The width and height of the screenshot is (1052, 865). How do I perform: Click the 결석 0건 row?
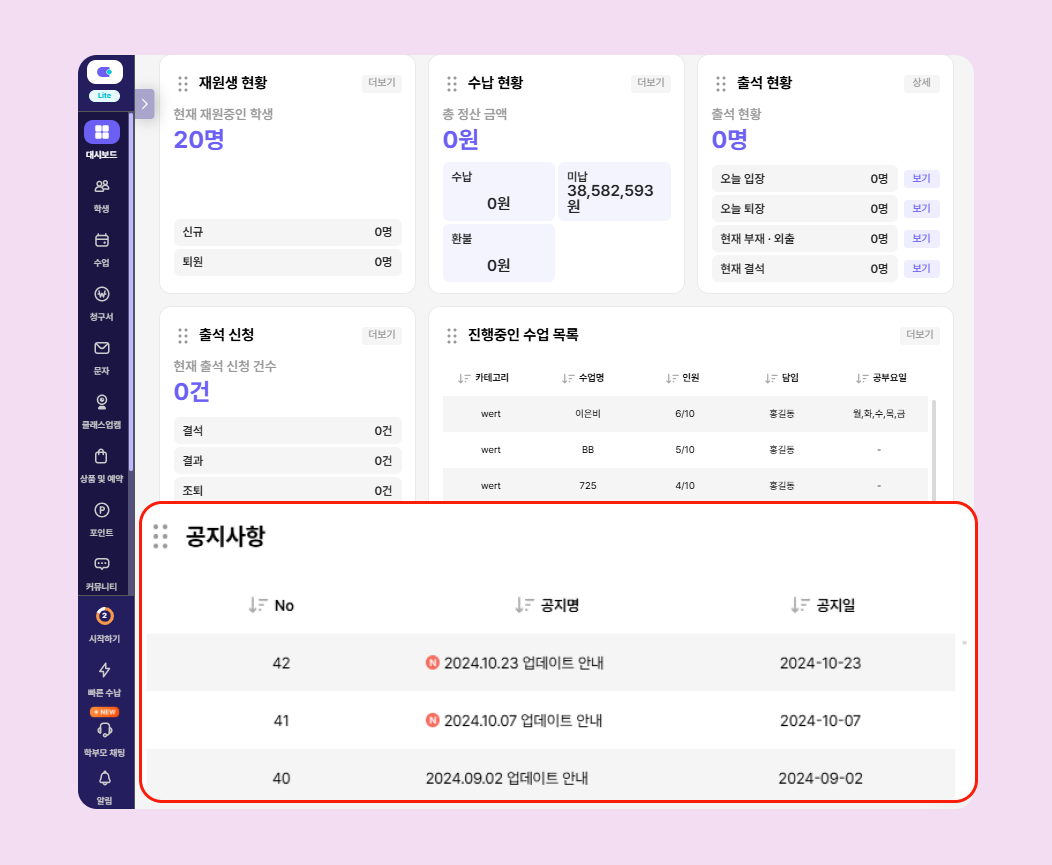288,431
